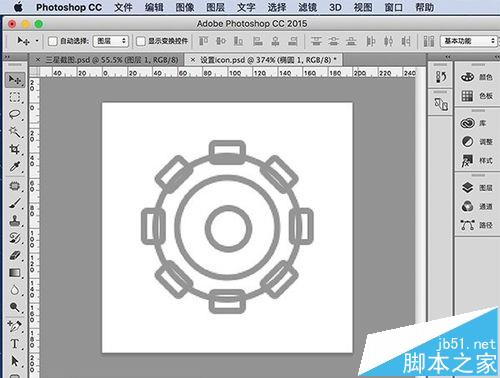500x378 pixels.
Task: Switch to the 三星截图.psd tab
Action: click(112, 60)
